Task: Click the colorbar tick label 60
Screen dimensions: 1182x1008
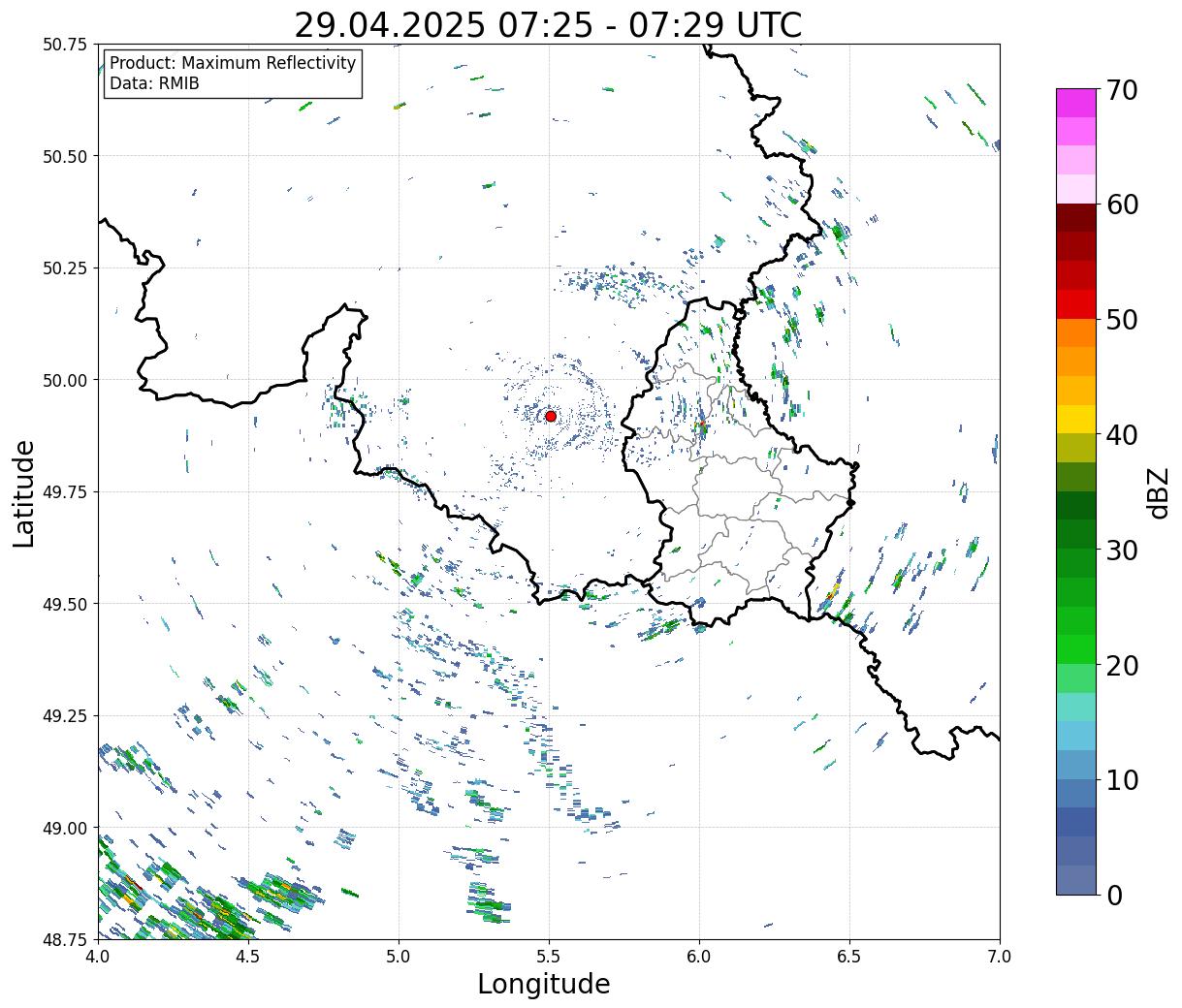Action: [1121, 205]
